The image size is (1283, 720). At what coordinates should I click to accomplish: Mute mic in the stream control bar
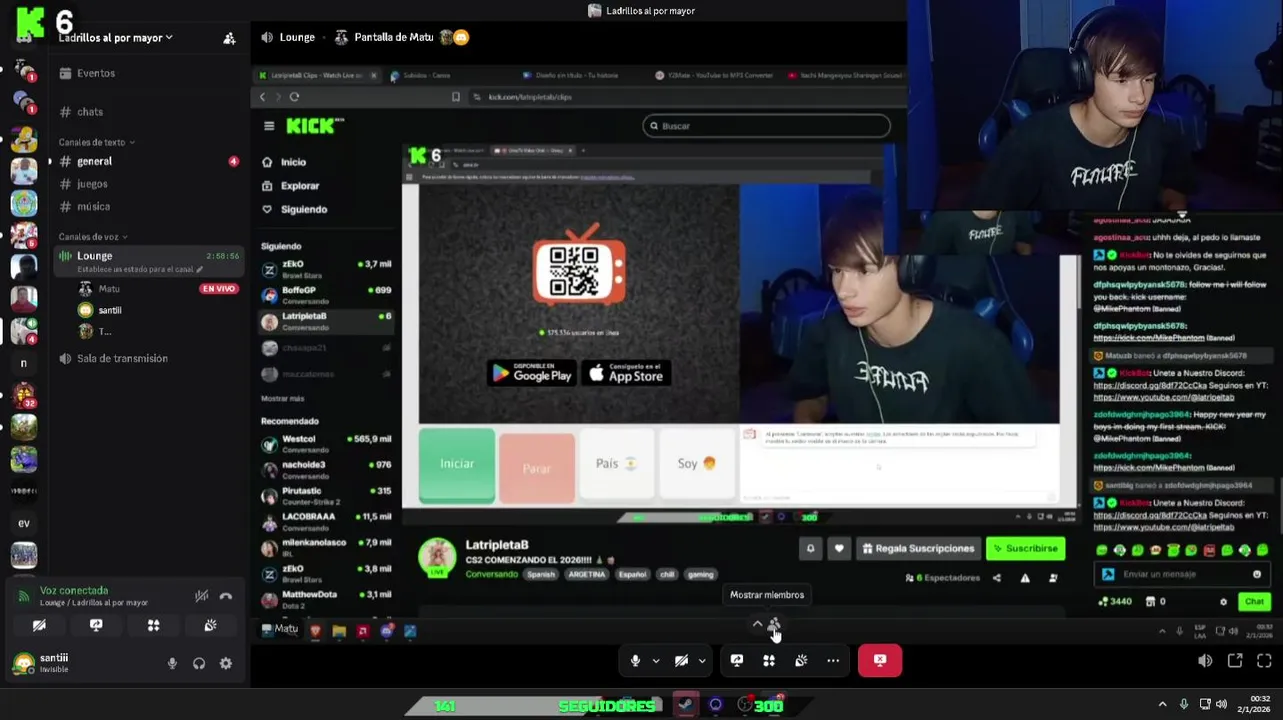tap(635, 660)
